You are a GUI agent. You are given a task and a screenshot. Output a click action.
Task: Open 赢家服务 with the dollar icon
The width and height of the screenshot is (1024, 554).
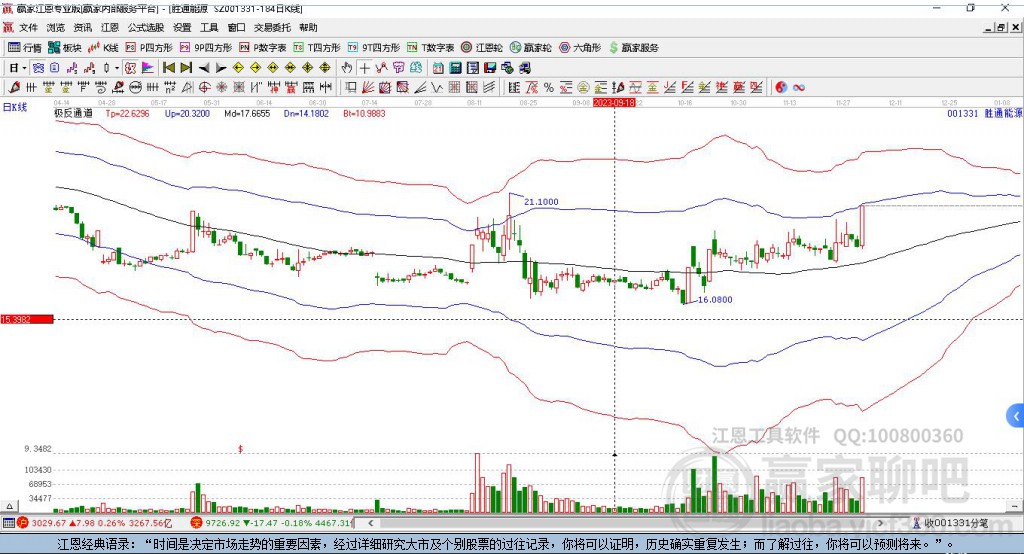tap(633, 48)
